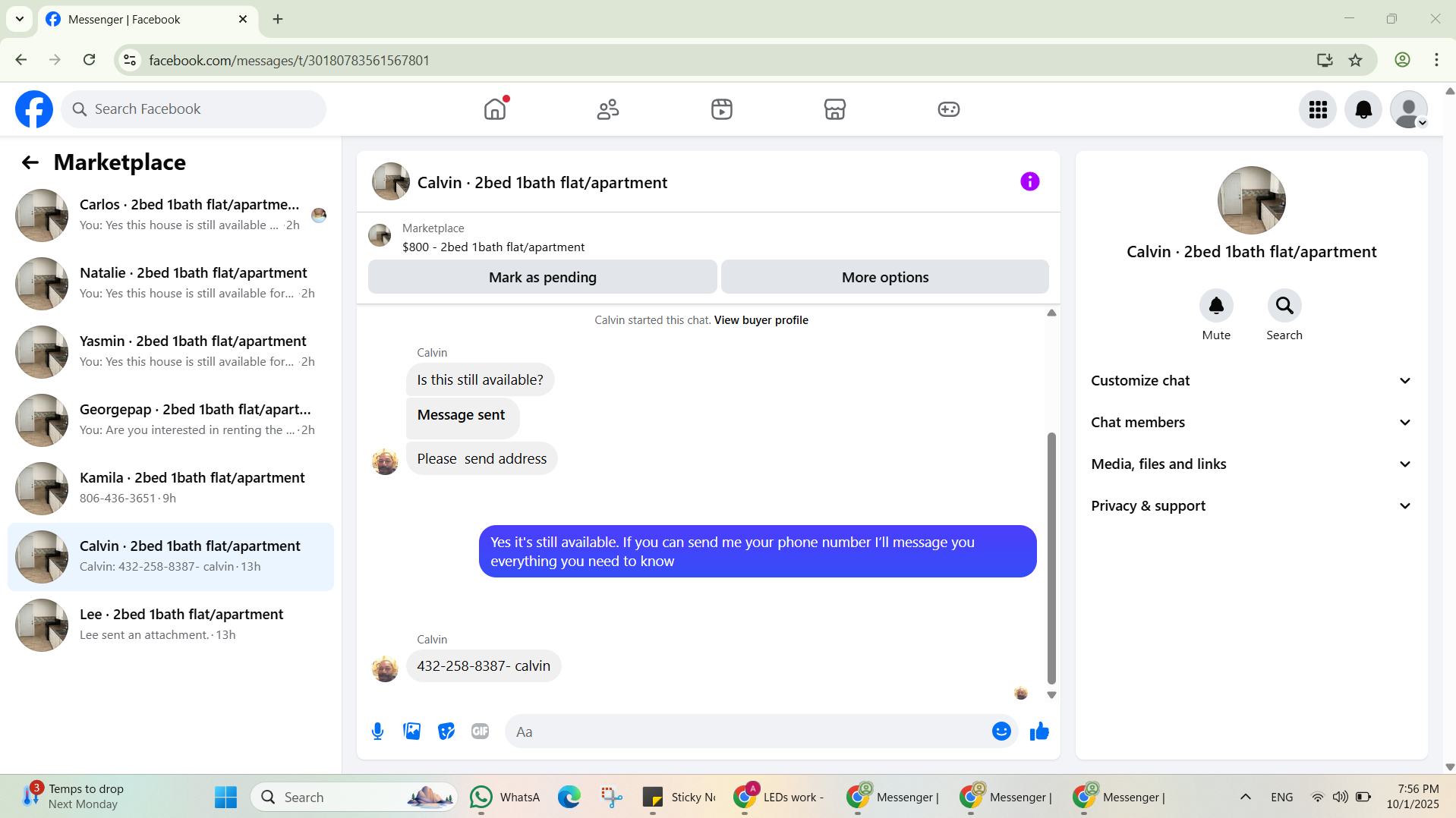Open the Marketplace store icon in navigation

click(835, 109)
